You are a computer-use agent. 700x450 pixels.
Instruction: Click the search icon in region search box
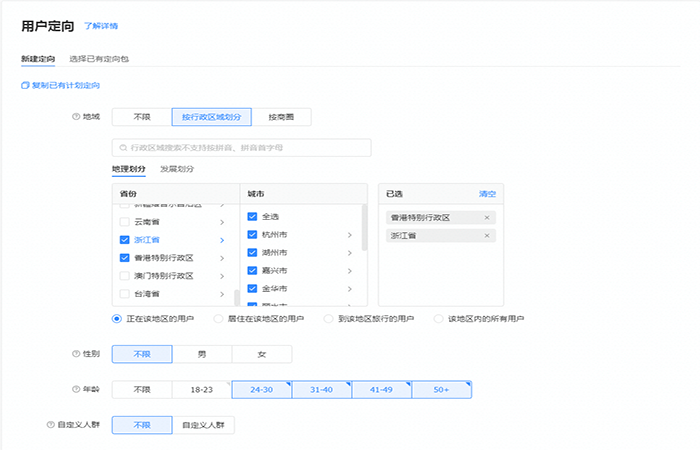[x=124, y=148]
